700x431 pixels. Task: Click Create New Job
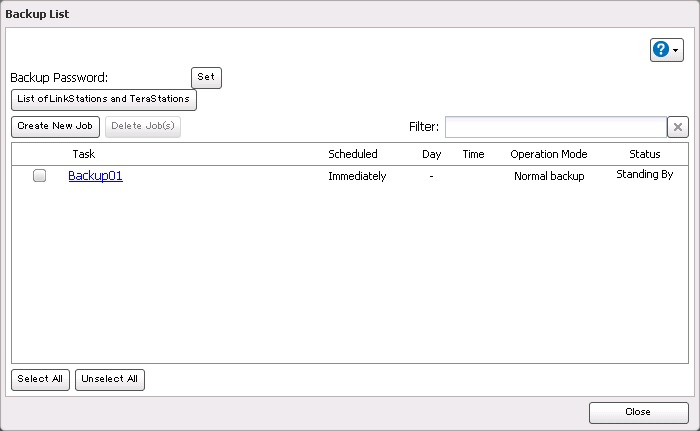[x=55, y=127]
